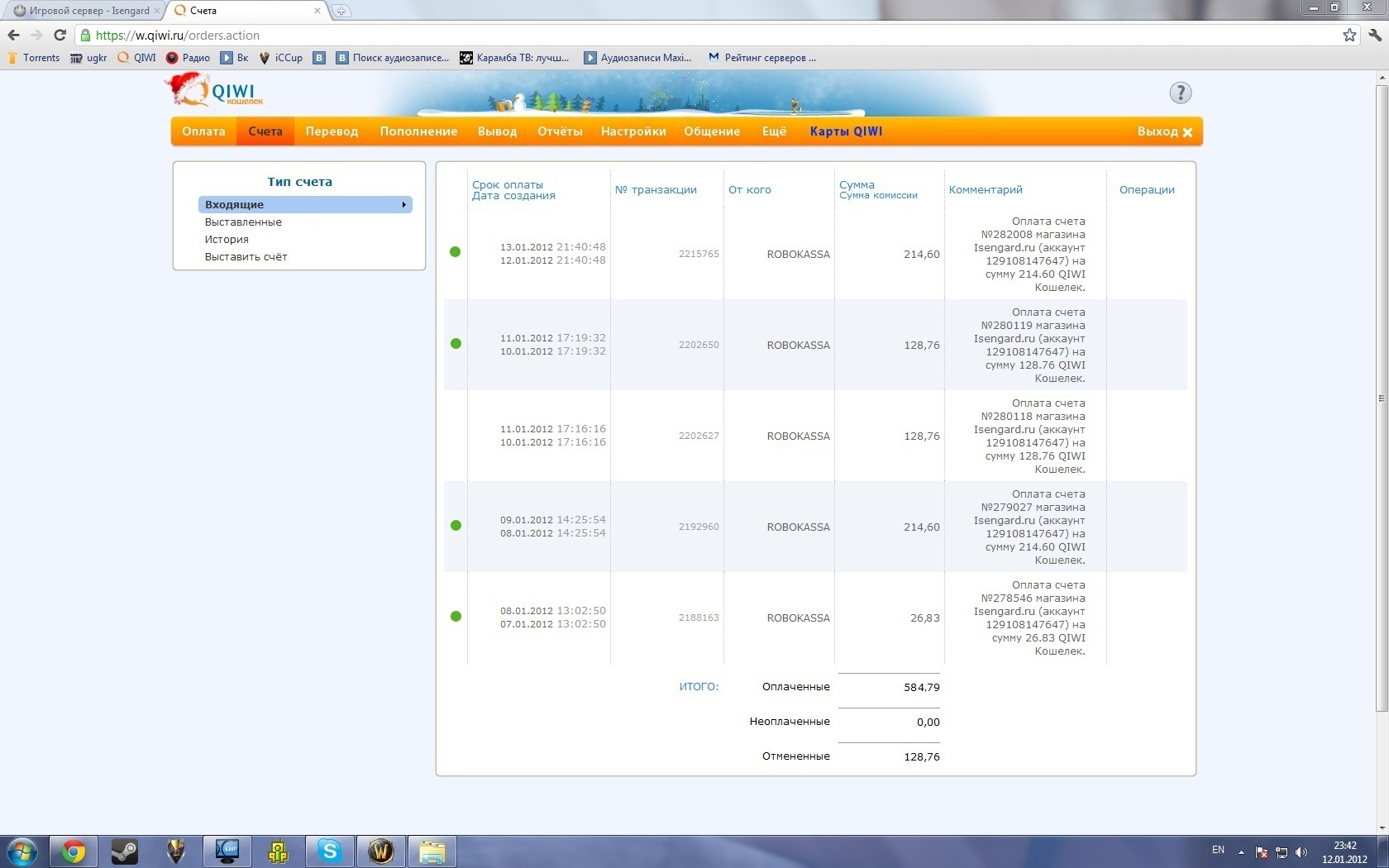The height and width of the screenshot is (868, 1389).
Task: Open the ugkr bookmark
Action: 88,58
